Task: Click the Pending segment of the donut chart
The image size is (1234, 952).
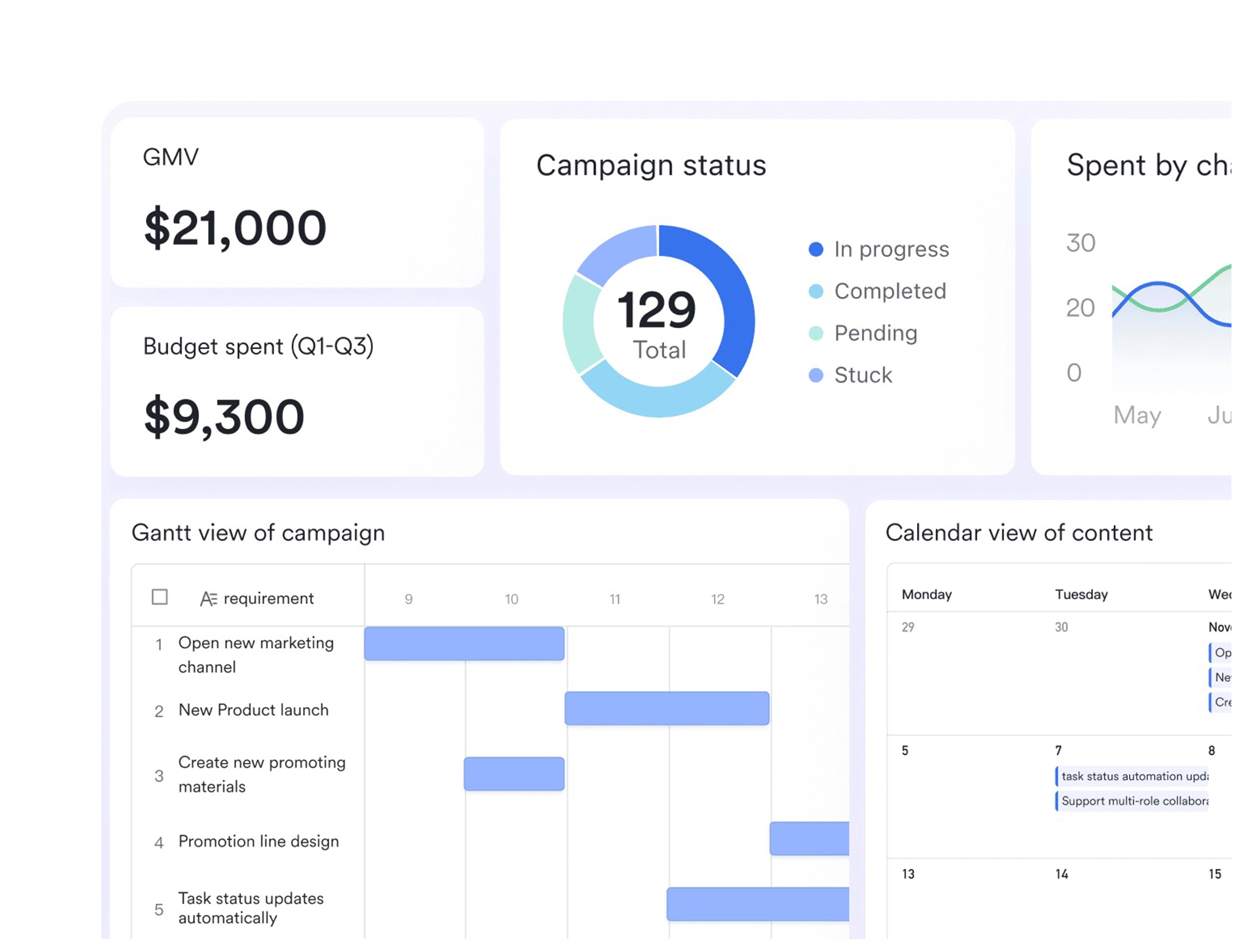Action: 576,322
